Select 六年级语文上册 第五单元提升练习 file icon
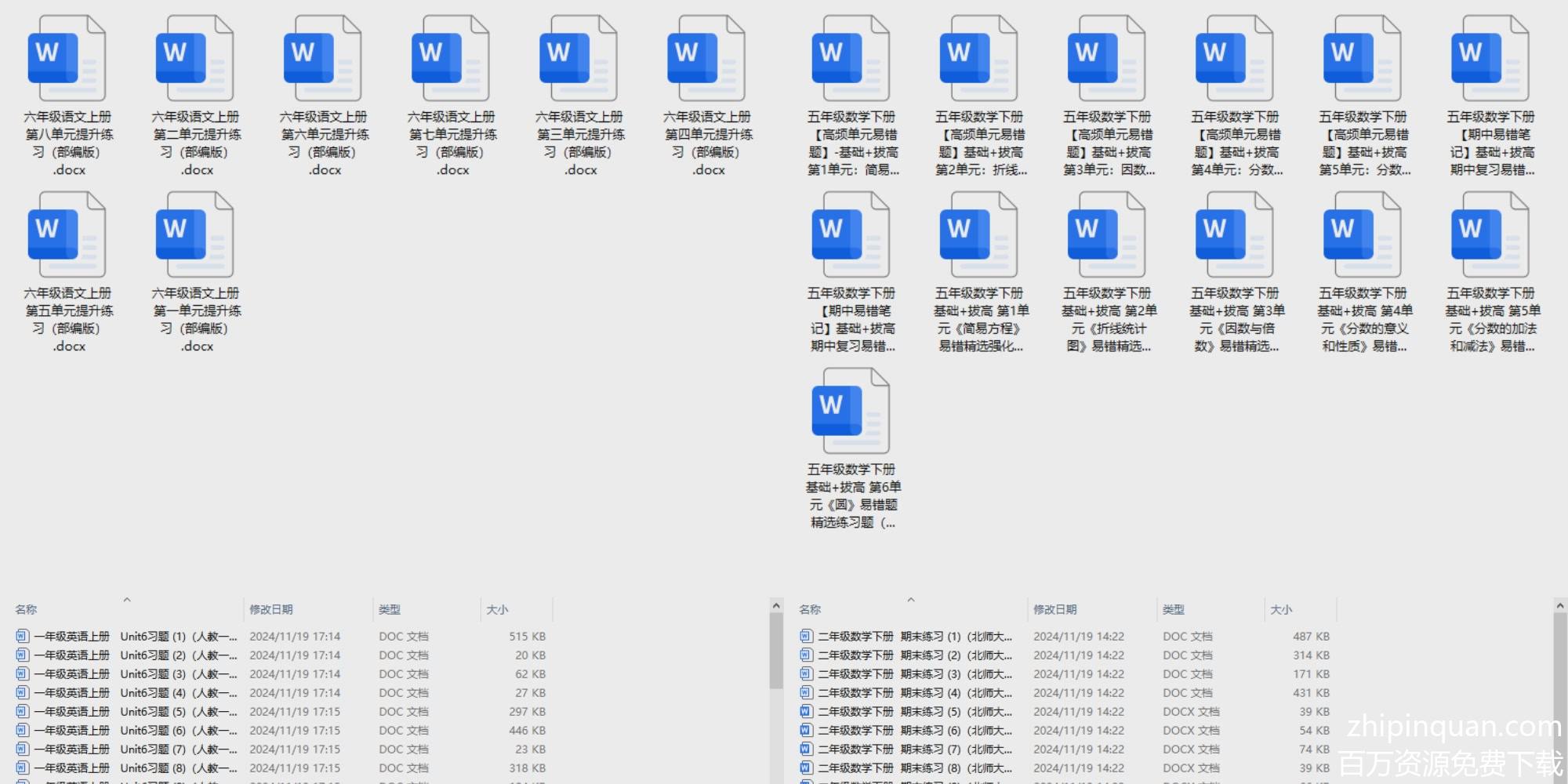The height and width of the screenshot is (784, 1568). coord(67,236)
